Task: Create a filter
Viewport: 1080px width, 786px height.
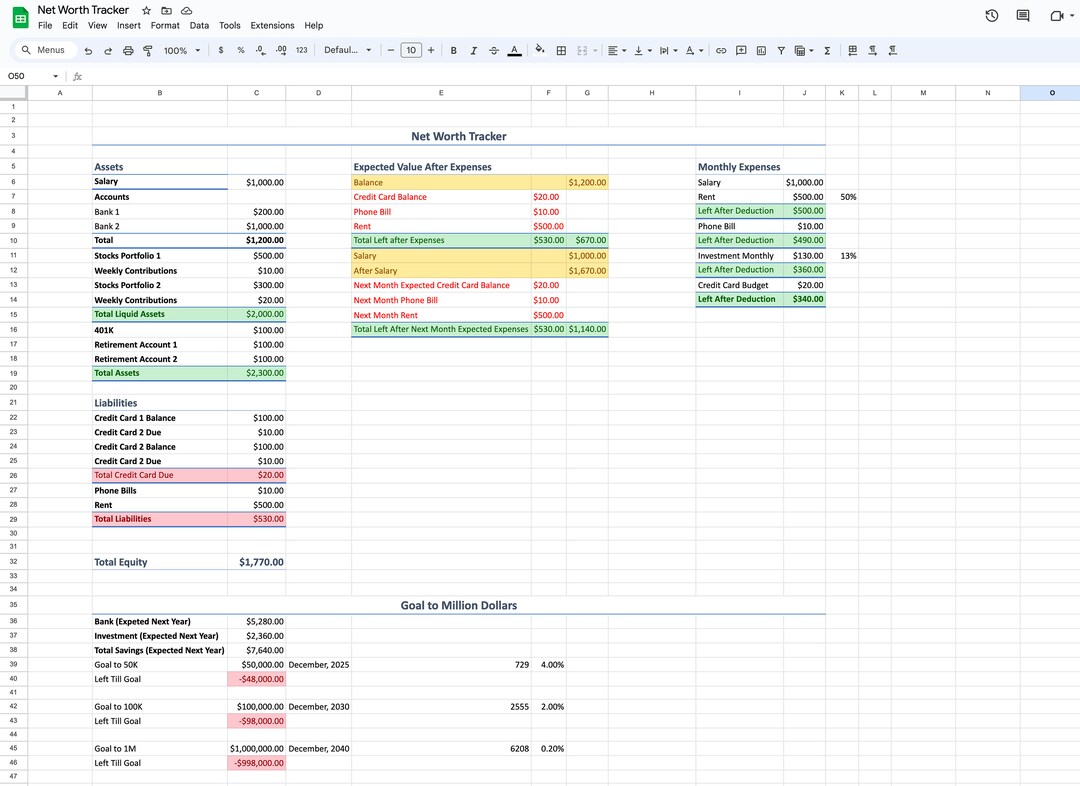Action: coord(781,50)
